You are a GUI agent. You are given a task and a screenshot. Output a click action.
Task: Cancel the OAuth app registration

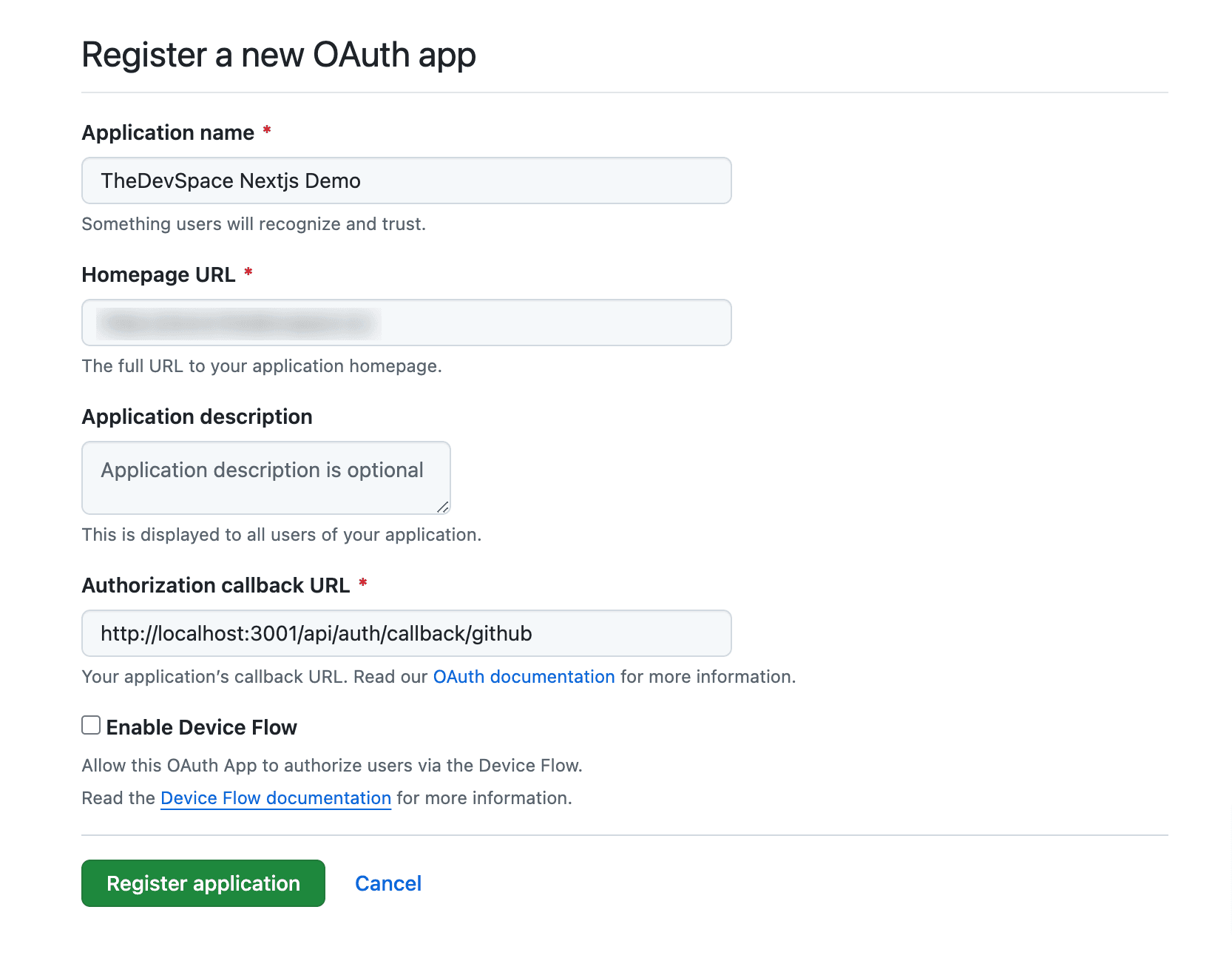pos(387,883)
